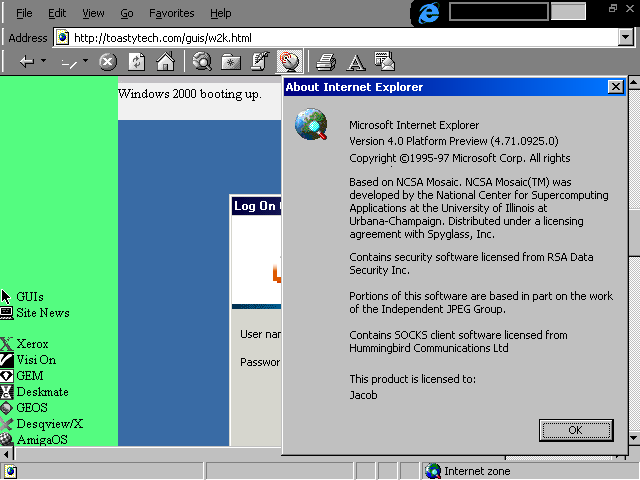Open the History scroll toolbar icon
The height and width of the screenshot is (480, 640).
click(260, 62)
